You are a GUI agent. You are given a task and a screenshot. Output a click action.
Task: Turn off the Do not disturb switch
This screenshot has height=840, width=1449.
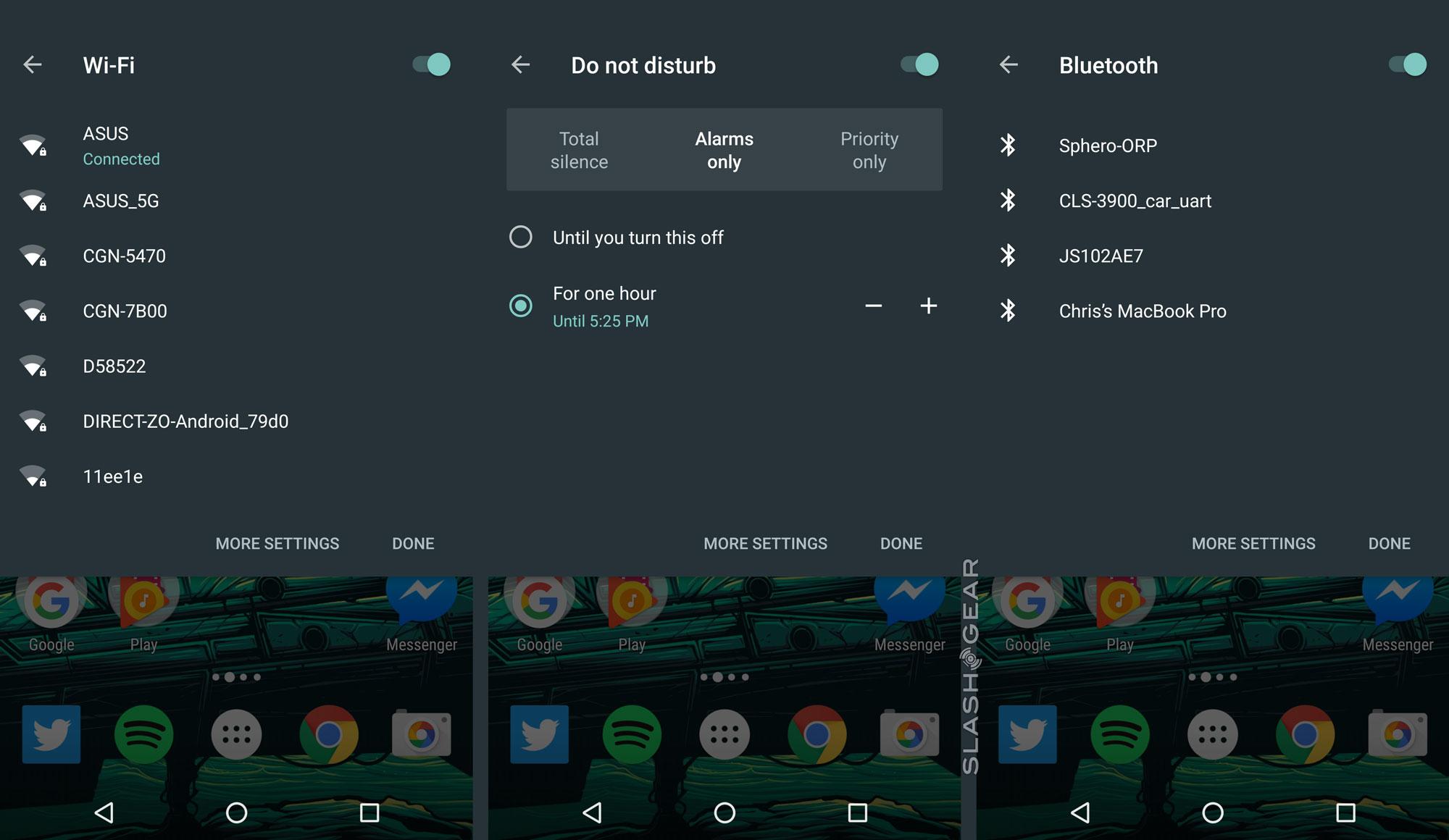[x=920, y=64]
